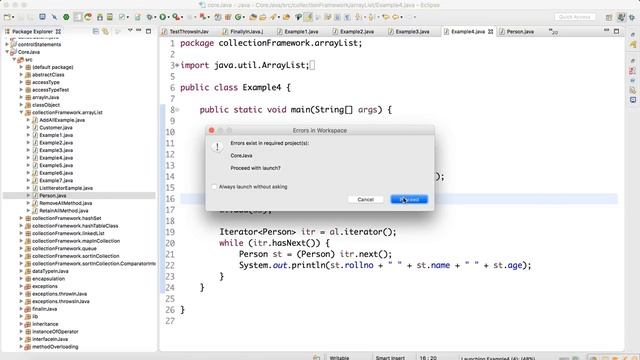Maximize the editor area
This screenshot has width=640, height=360.
pos(616,31)
